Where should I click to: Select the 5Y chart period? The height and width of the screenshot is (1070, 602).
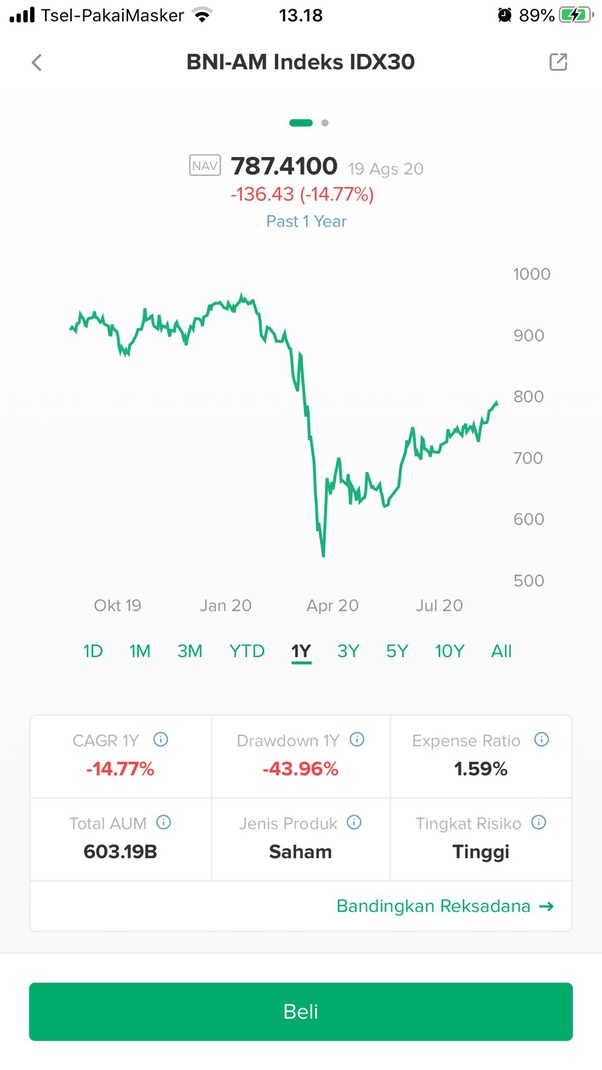[x=396, y=651]
